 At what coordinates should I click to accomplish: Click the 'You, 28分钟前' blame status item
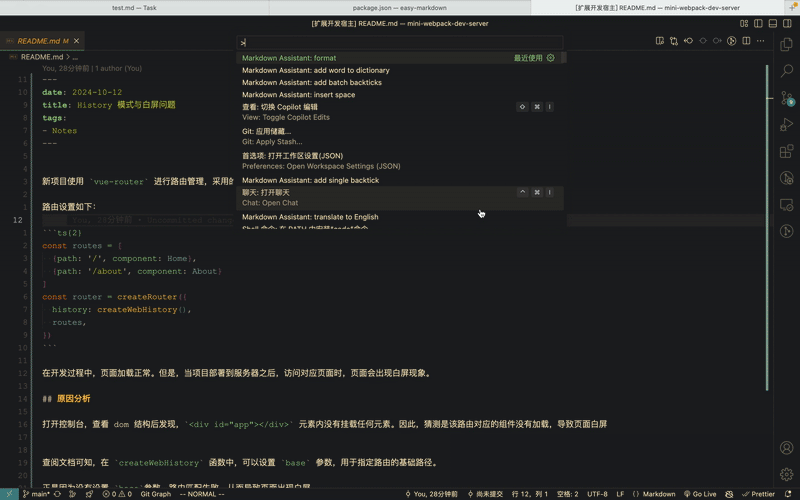tap(431, 494)
